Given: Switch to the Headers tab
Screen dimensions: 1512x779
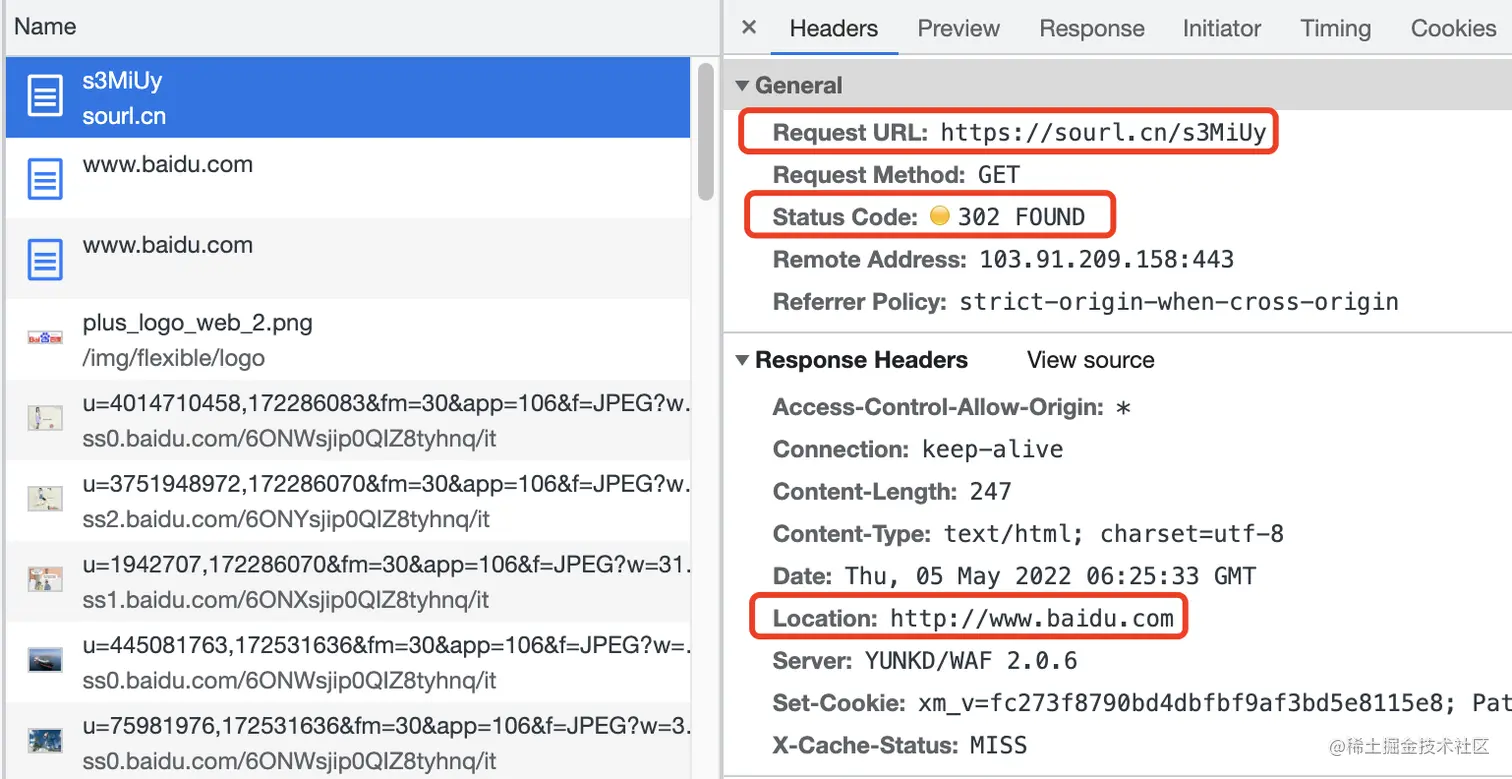Looking at the screenshot, I should click(x=834, y=29).
